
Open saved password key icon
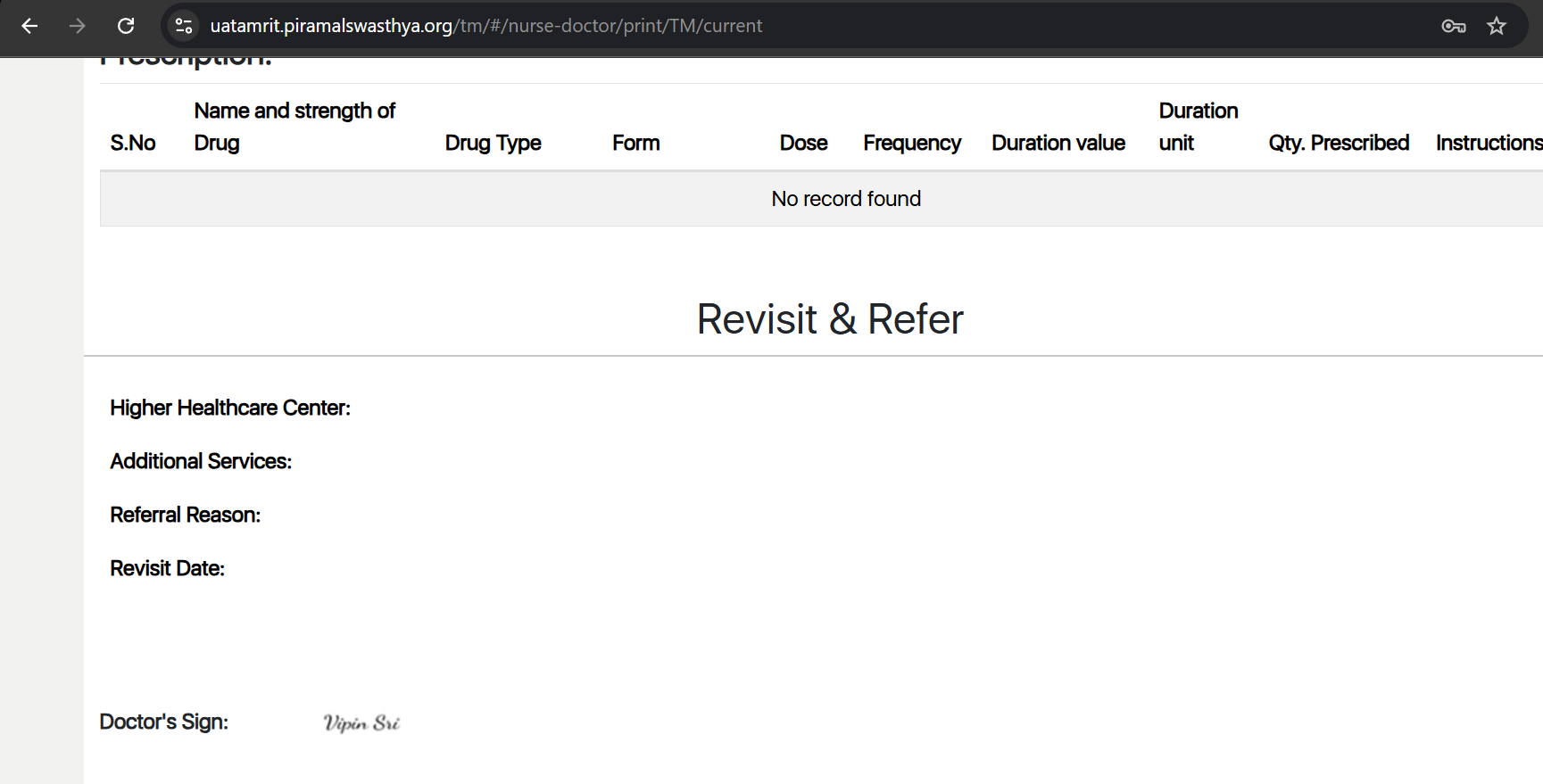click(1453, 26)
